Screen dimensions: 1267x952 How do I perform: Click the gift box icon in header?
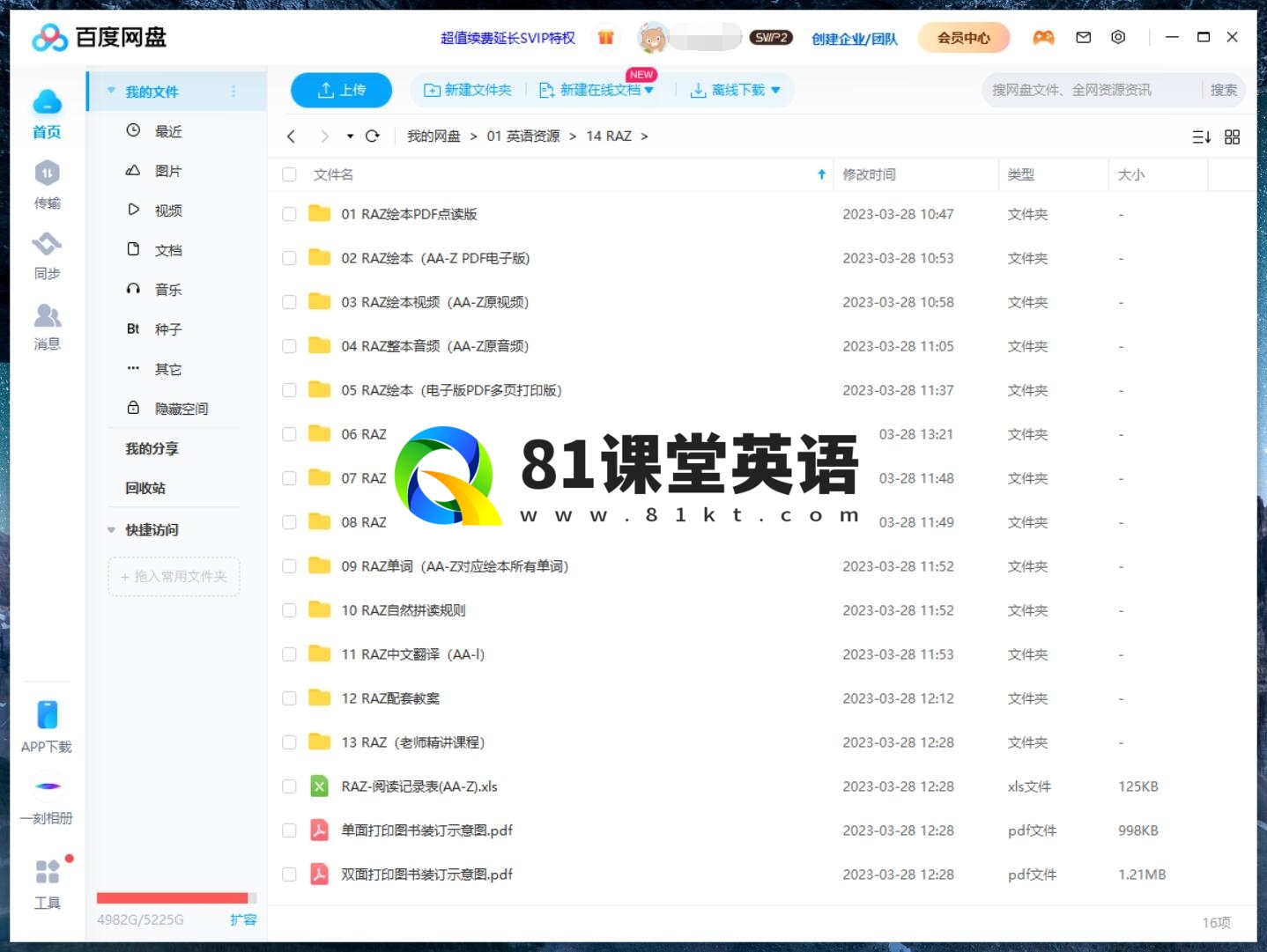(605, 37)
